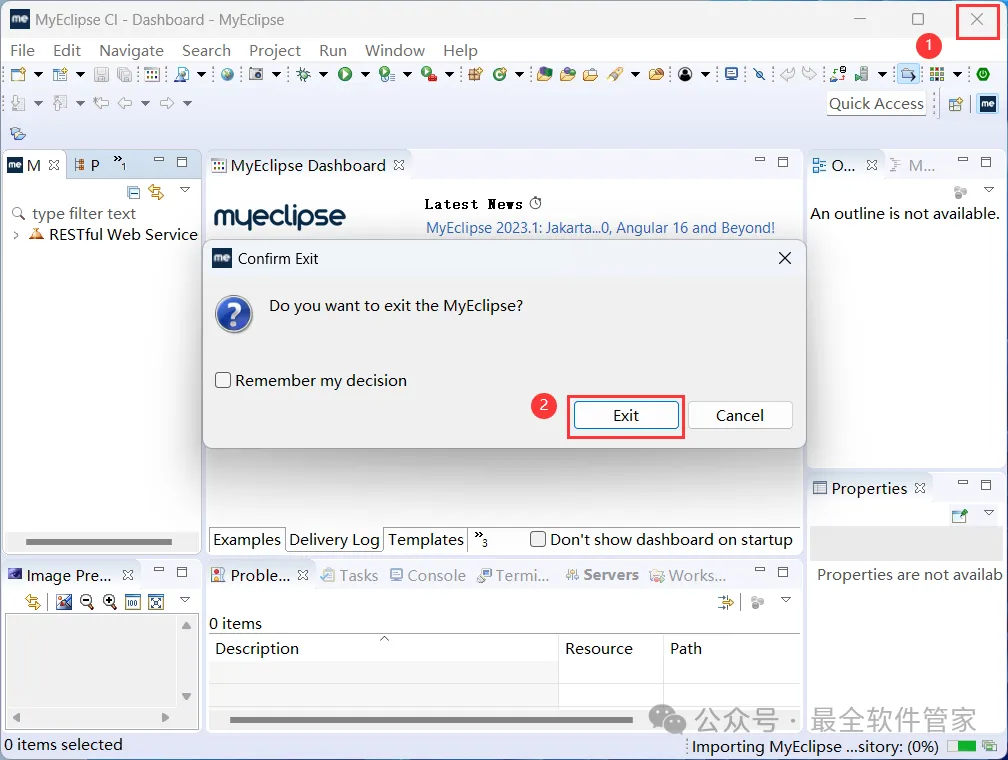1008x760 pixels.
Task: Click the Zoom In magnifier in Image Preview
Action: [x=110, y=602]
